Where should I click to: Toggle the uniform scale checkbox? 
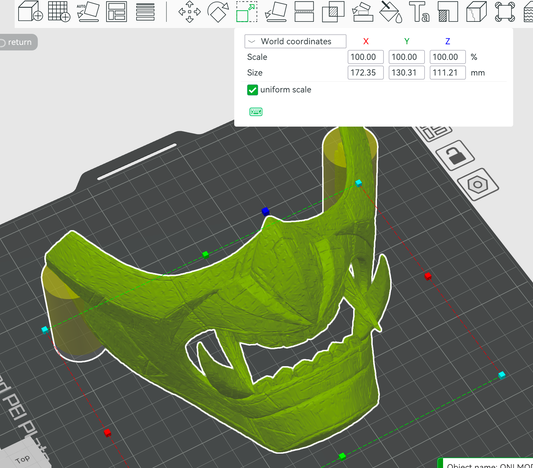pyautogui.click(x=252, y=90)
